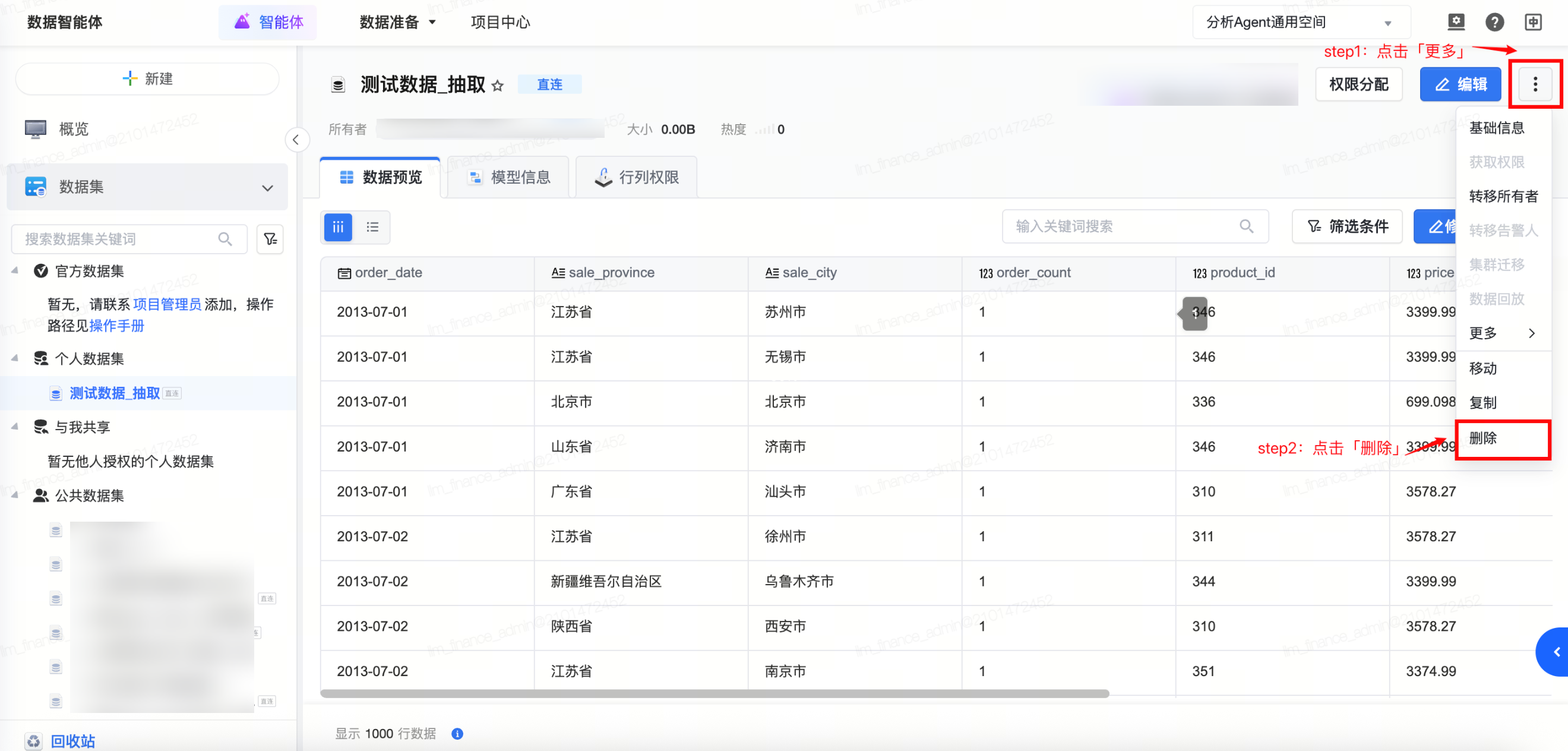This screenshot has width=1568, height=751.
Task: Click the help question mark icon
Action: 1494,23
